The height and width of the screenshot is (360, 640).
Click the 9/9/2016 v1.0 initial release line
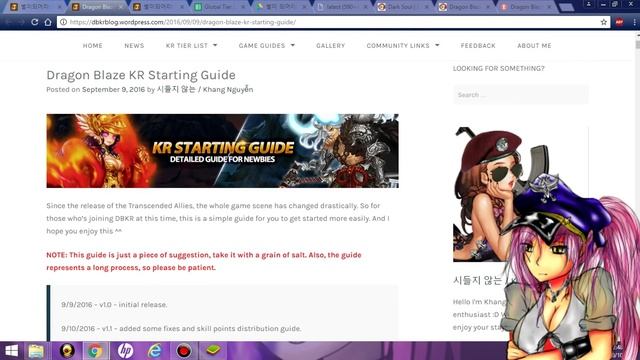(114, 304)
